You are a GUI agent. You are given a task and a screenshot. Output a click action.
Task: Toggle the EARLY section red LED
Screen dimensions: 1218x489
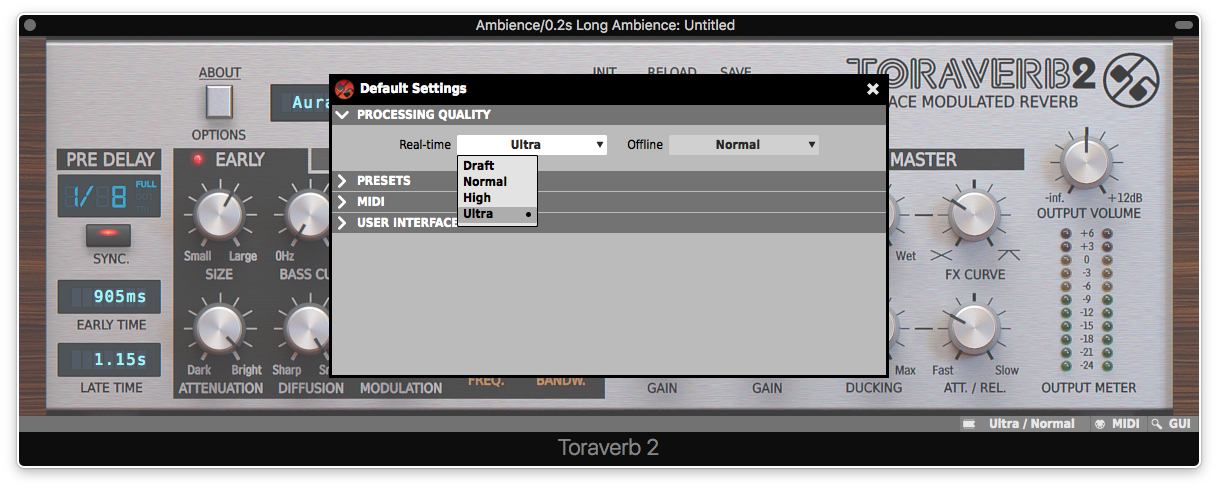coord(198,160)
